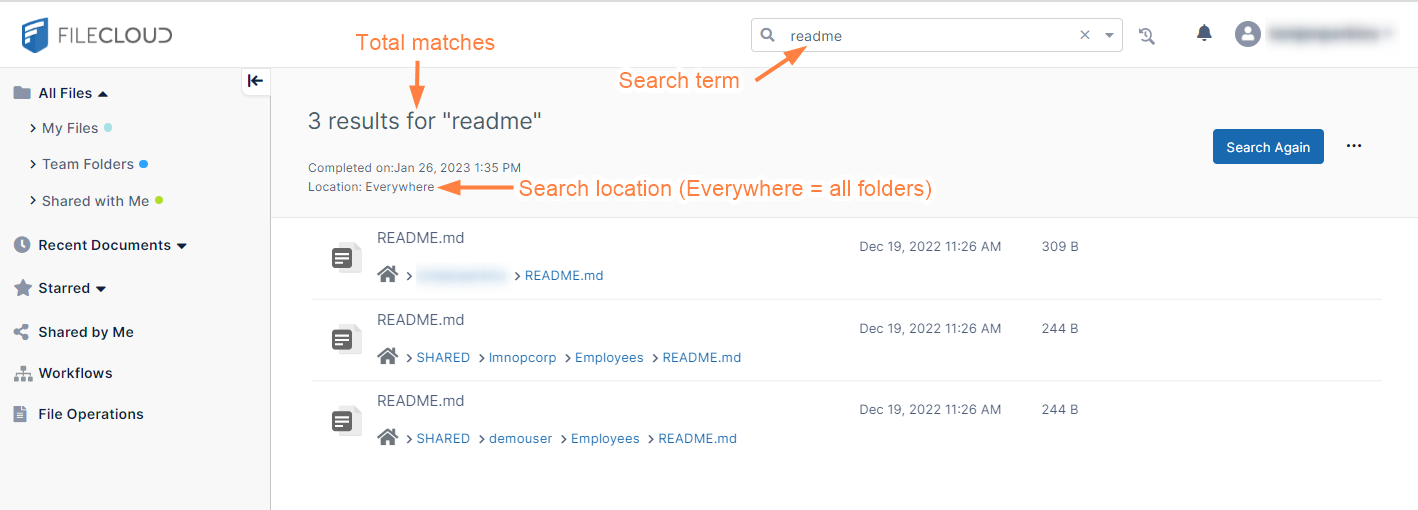Expand the Team Folders tree item
Screen dimensions: 1418x510
pyautogui.click(x=34, y=164)
